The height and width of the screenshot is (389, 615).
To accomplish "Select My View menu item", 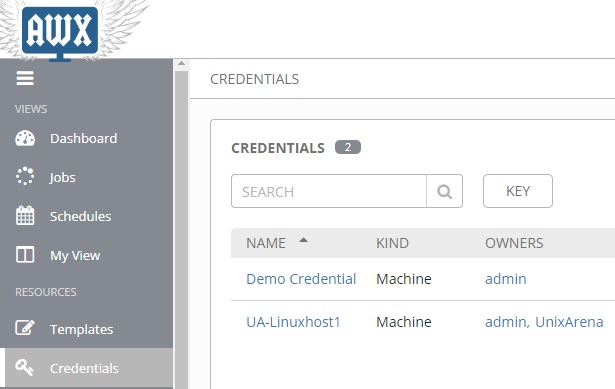I will pyautogui.click(x=75, y=256).
